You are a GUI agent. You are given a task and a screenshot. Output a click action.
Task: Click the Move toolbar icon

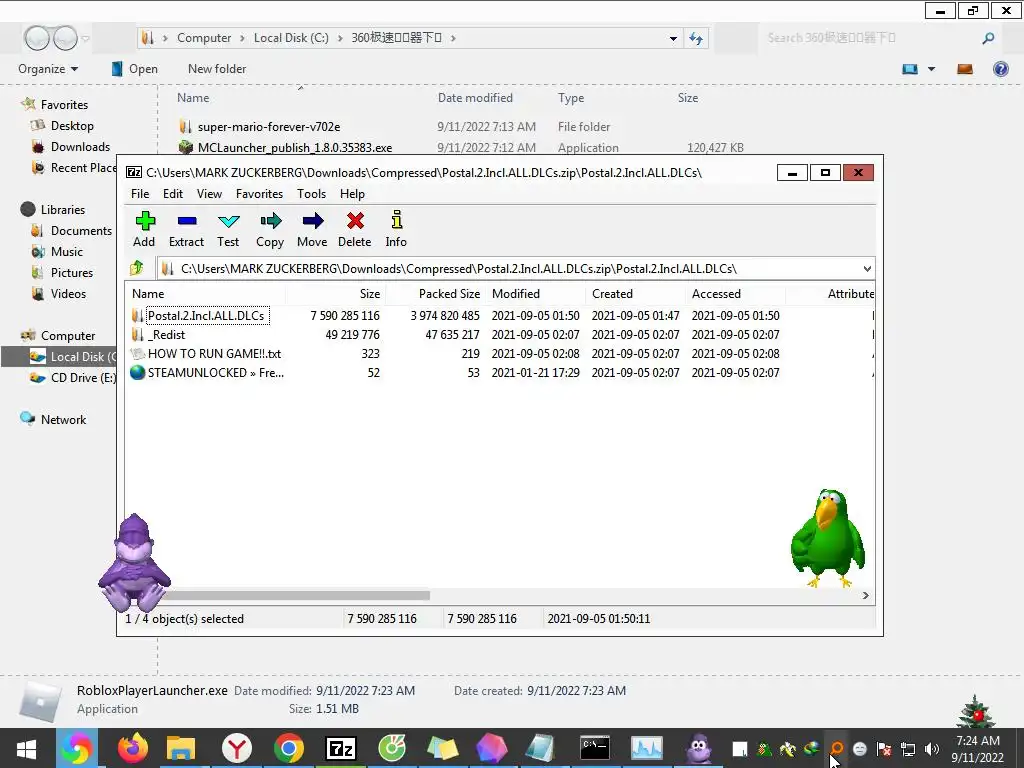312,229
